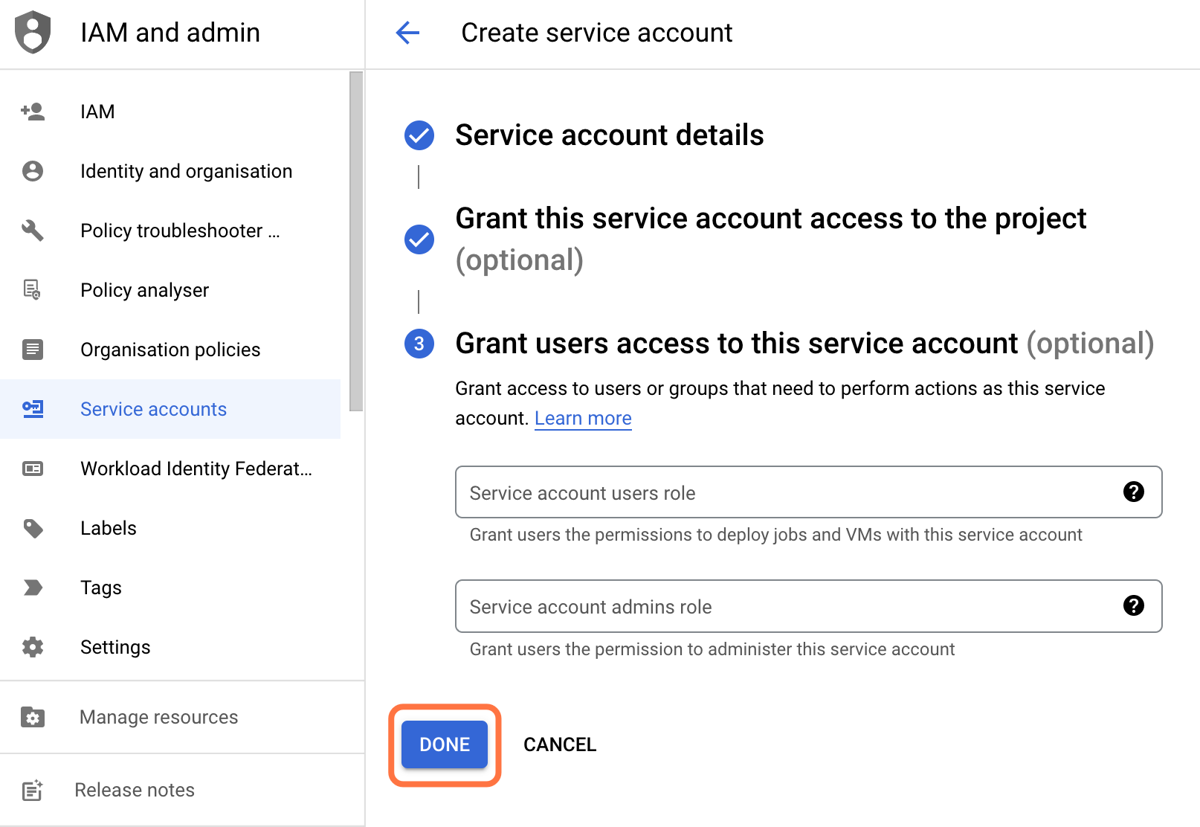Select Service accounts in sidebar
This screenshot has height=827, width=1200.
170,409
